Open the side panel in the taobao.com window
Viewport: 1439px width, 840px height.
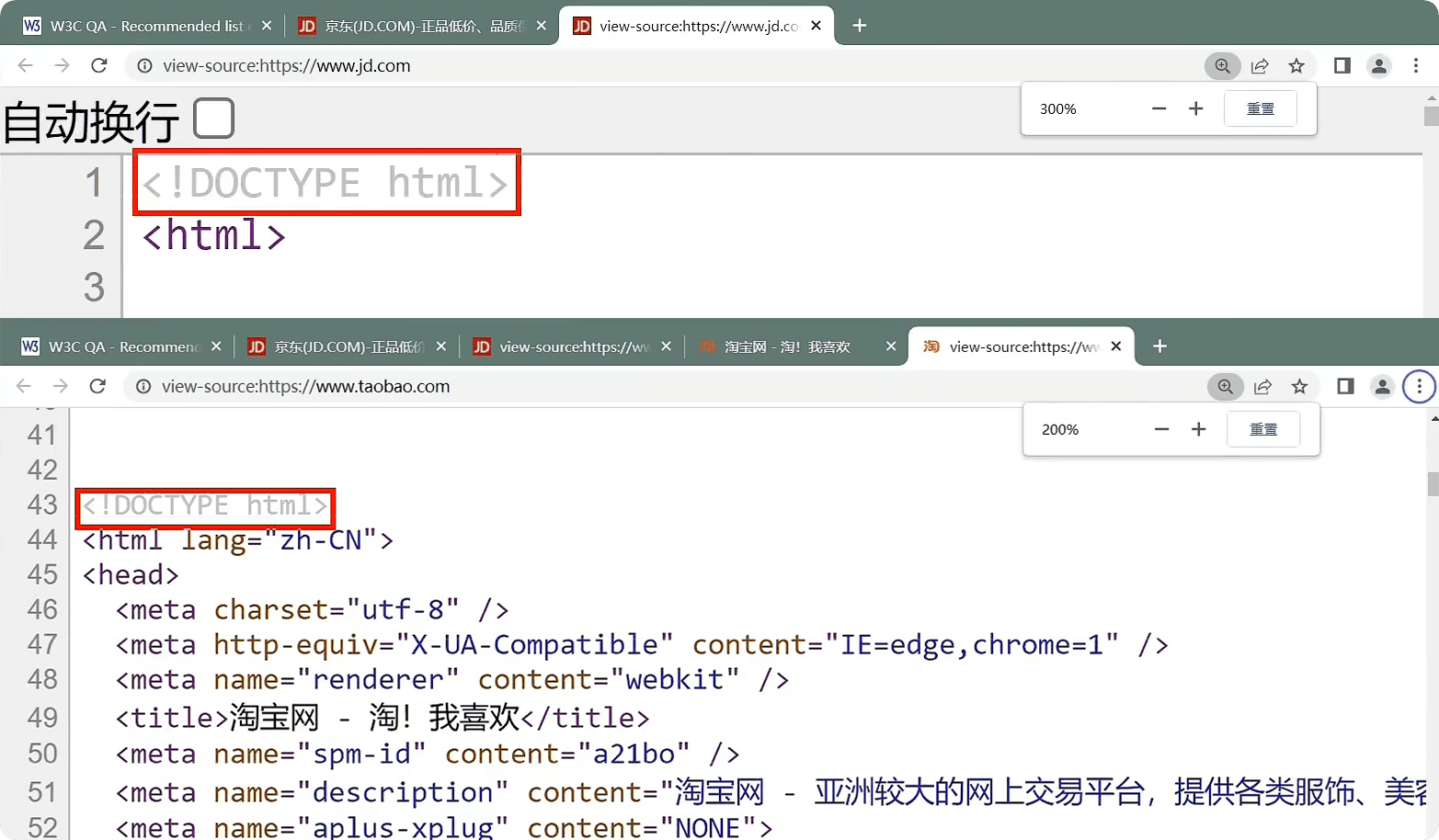1345,387
